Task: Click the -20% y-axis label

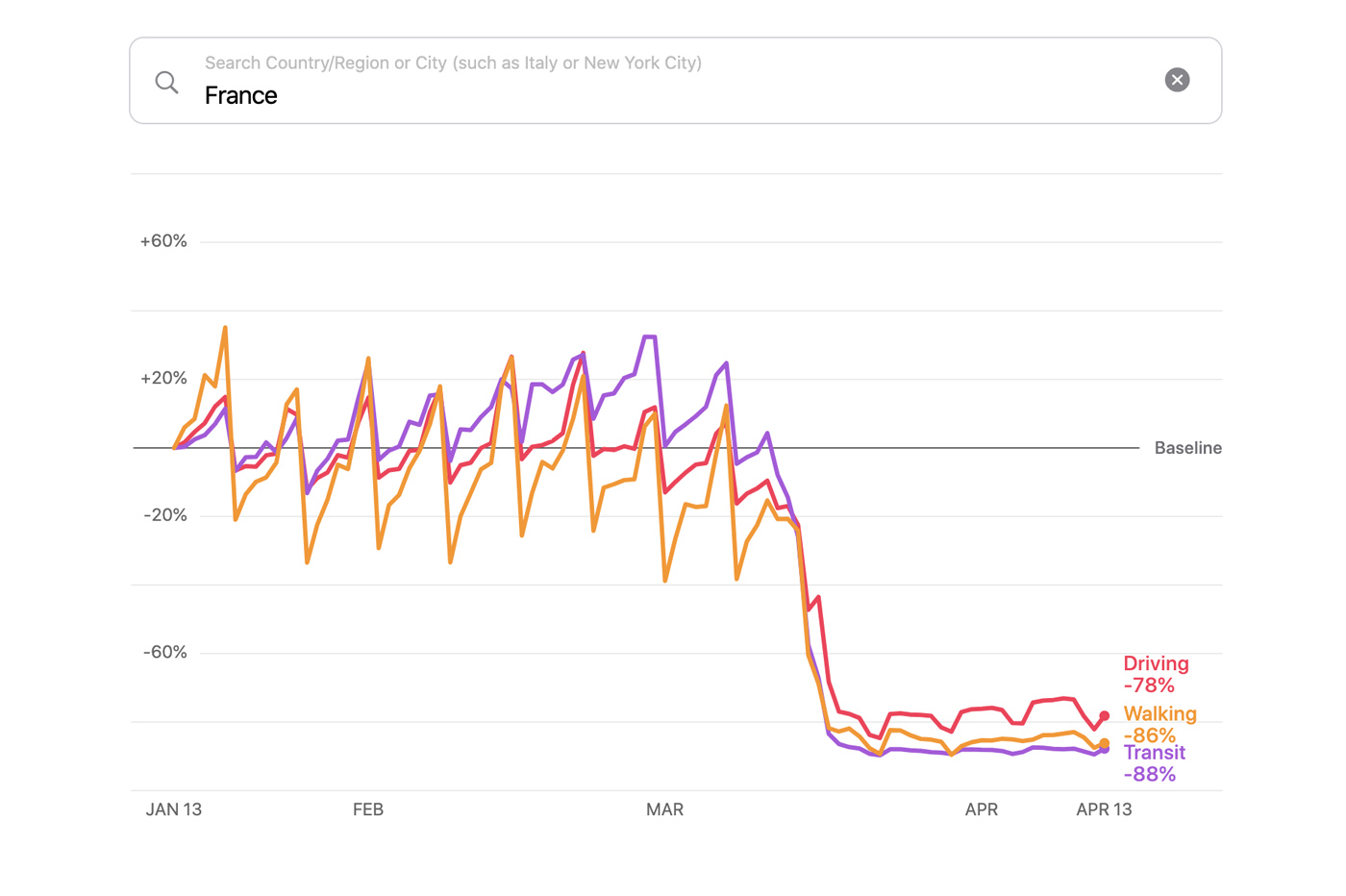Action: point(165,515)
